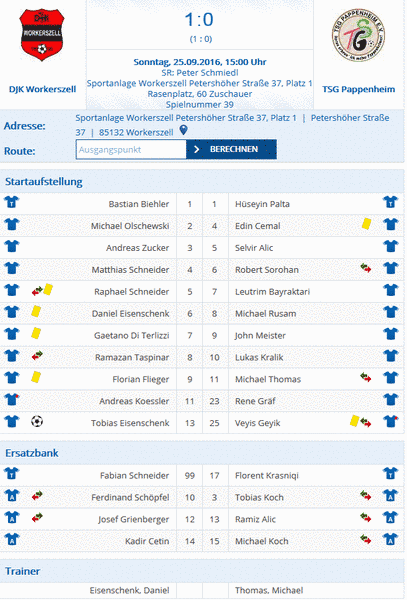
Task: Click the jersey icon beside Bastian Biehler
Action: (x=12, y=202)
